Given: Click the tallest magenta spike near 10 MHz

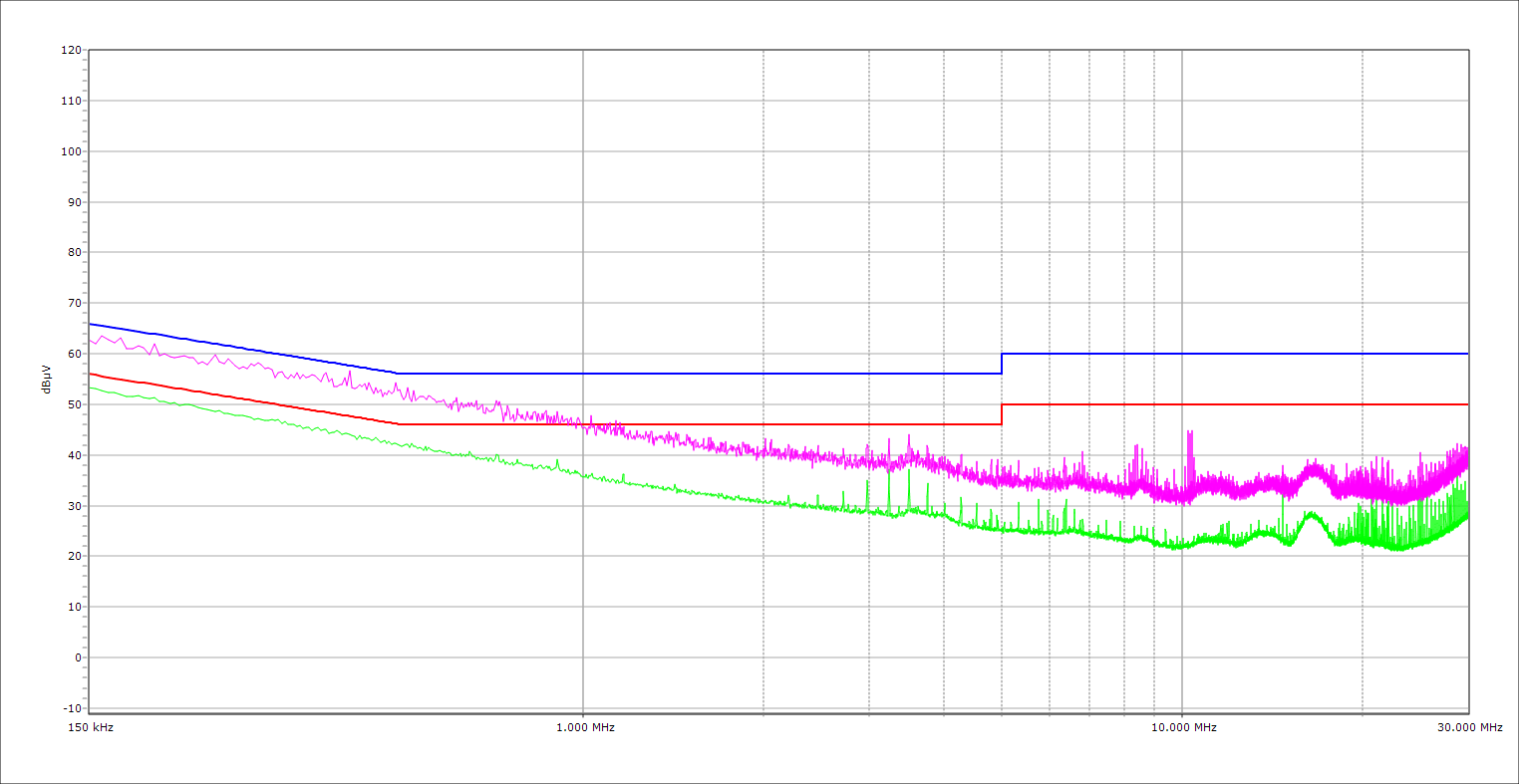Looking at the screenshot, I should 1189,434.
